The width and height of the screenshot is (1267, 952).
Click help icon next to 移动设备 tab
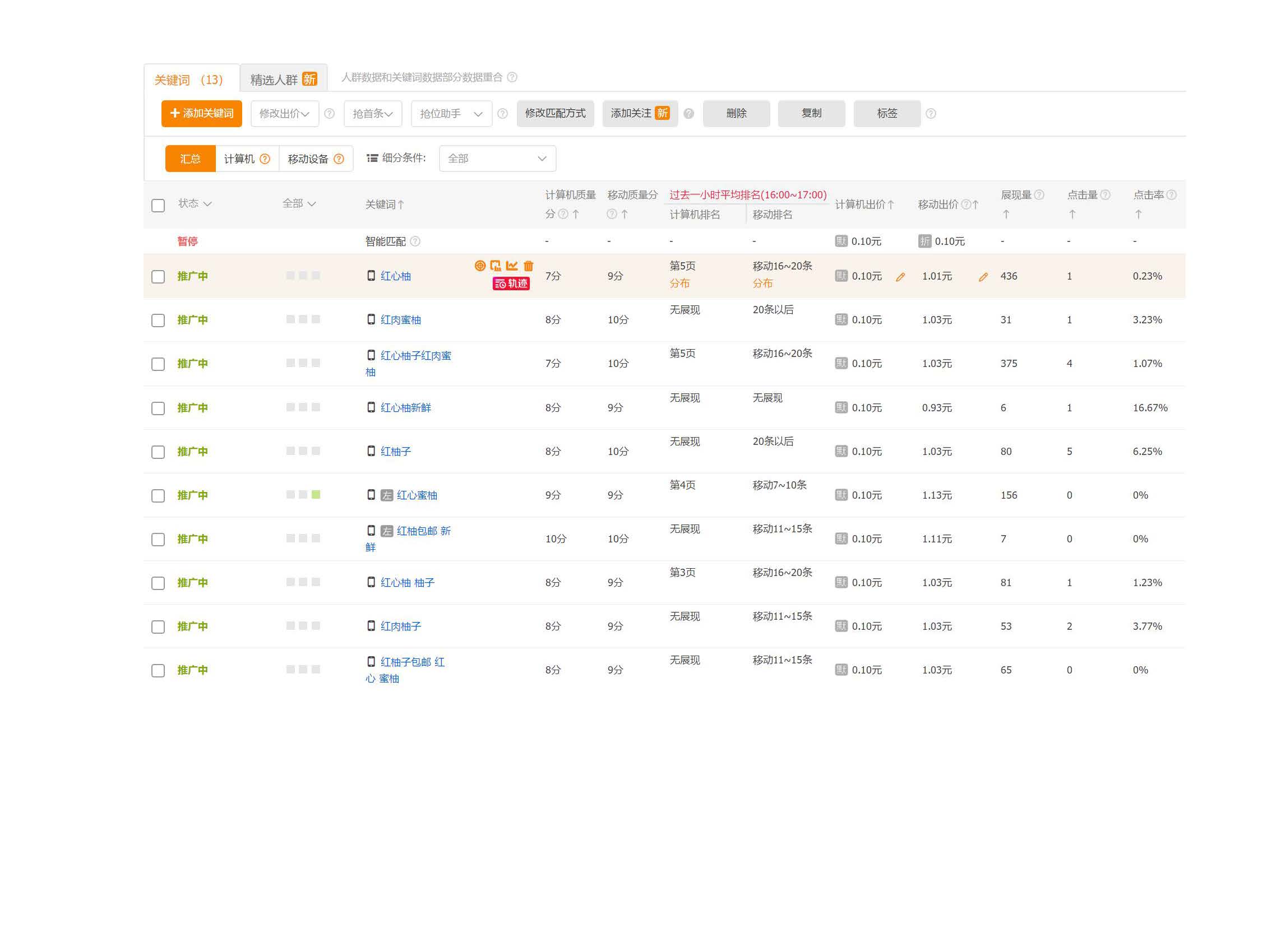pos(339,159)
